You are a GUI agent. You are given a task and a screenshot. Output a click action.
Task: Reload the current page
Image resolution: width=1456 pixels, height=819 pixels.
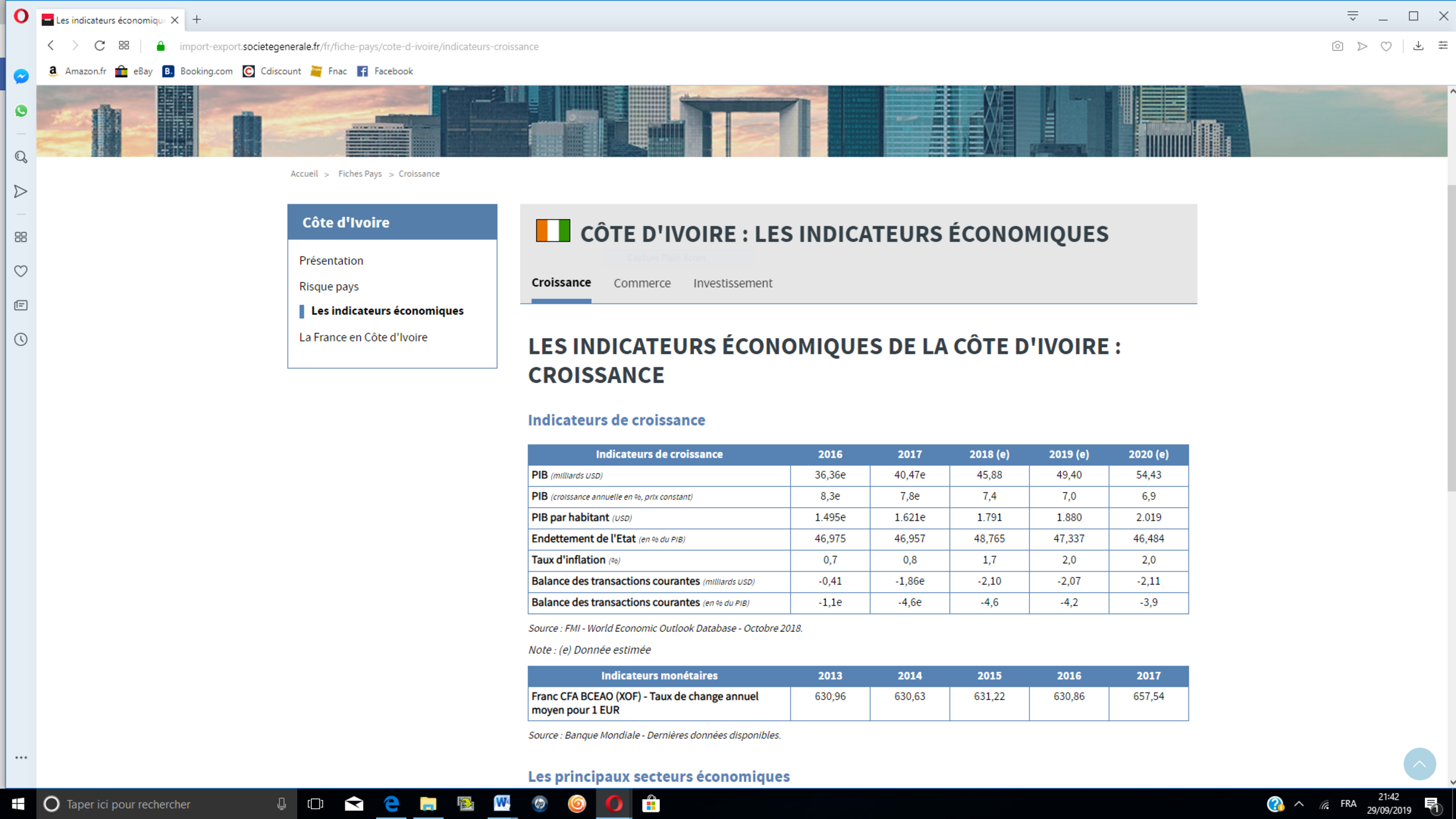[99, 46]
